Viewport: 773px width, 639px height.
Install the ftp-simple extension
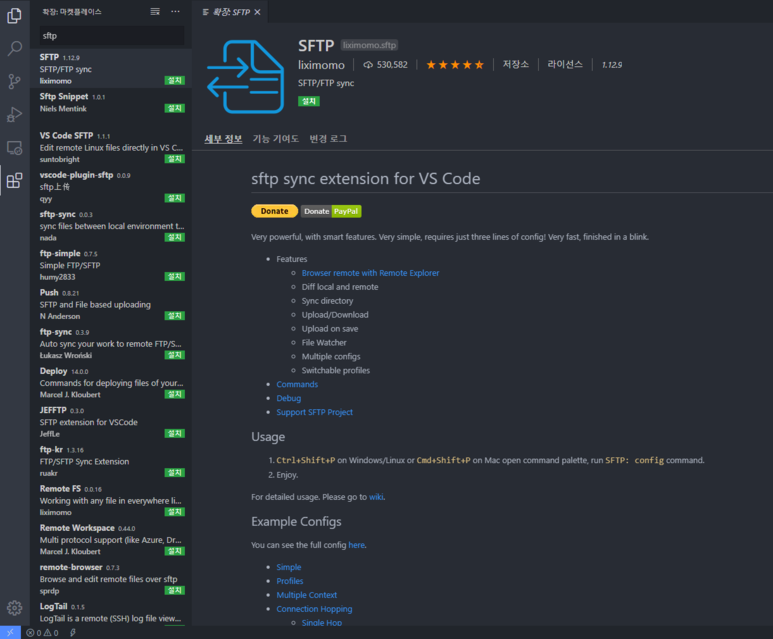point(175,277)
